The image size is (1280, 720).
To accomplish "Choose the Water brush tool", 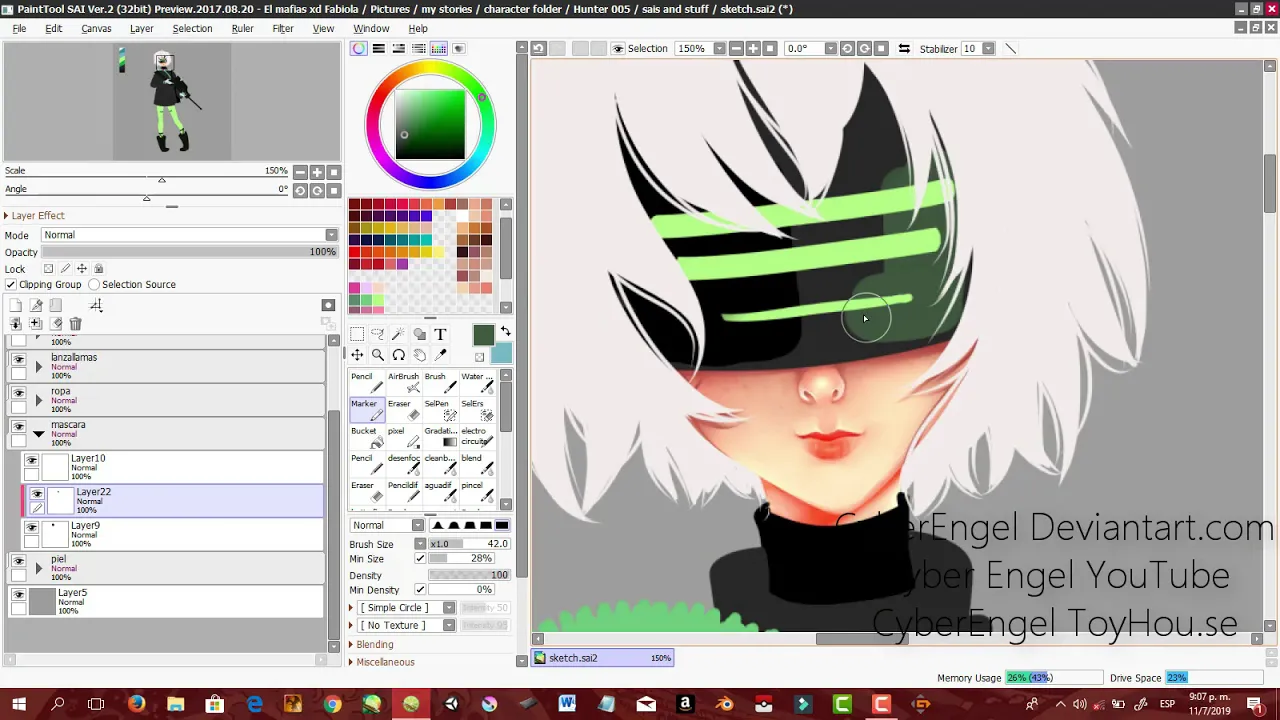I will click(x=477, y=383).
